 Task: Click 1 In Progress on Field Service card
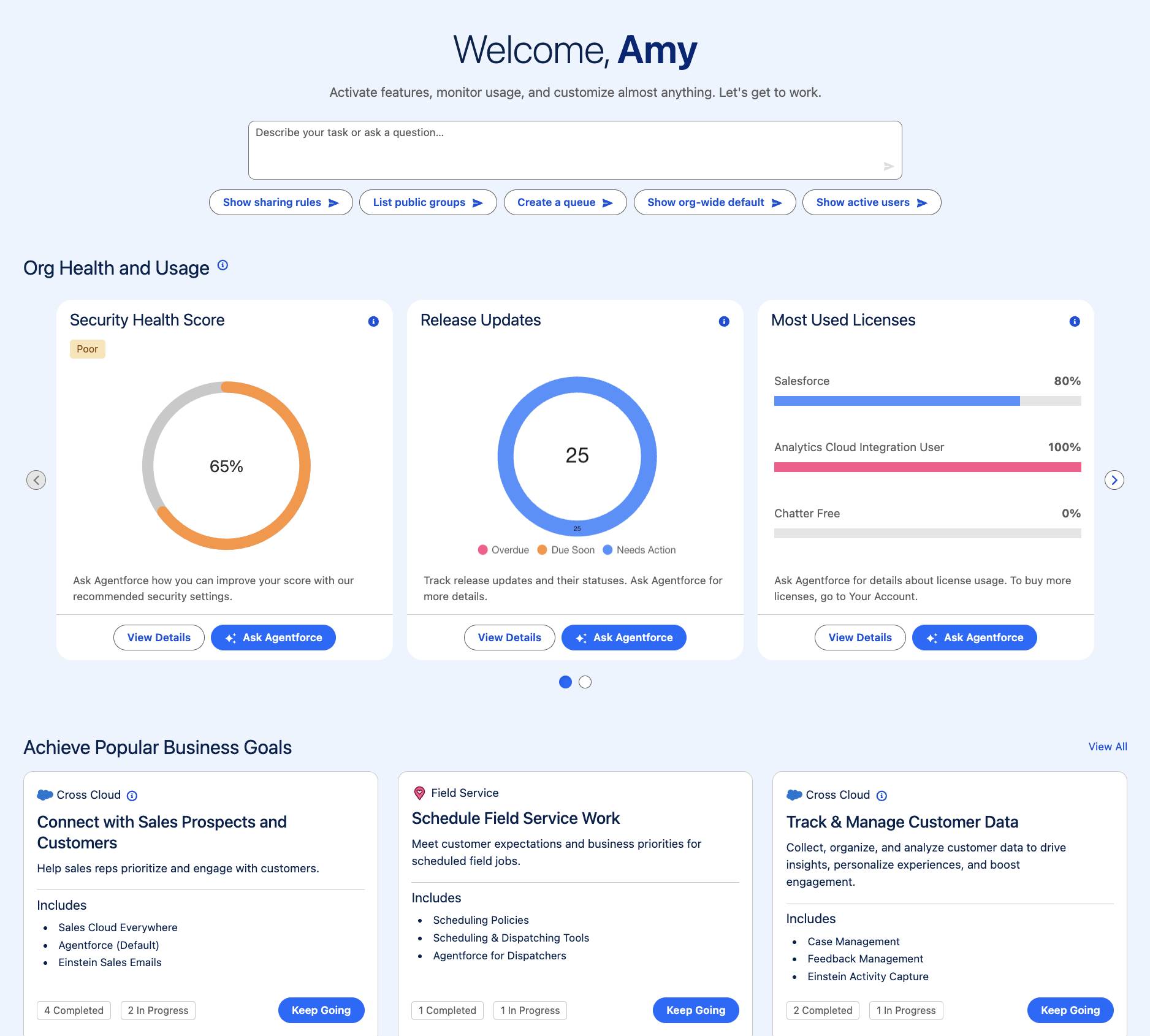tap(530, 1010)
